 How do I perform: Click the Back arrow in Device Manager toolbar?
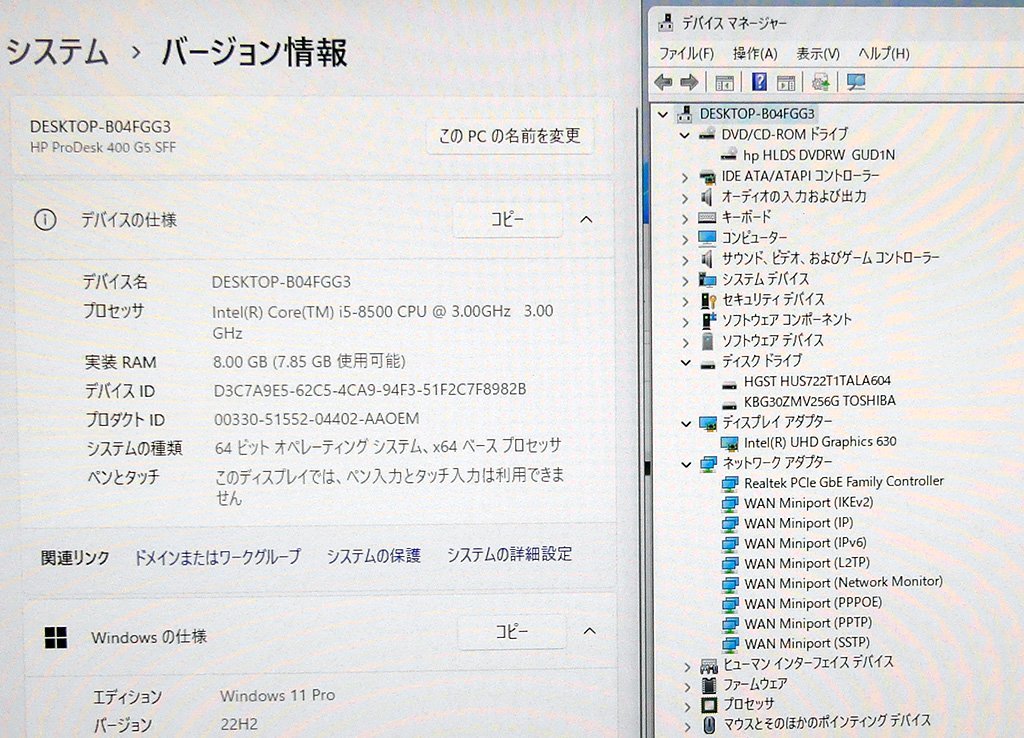(664, 82)
